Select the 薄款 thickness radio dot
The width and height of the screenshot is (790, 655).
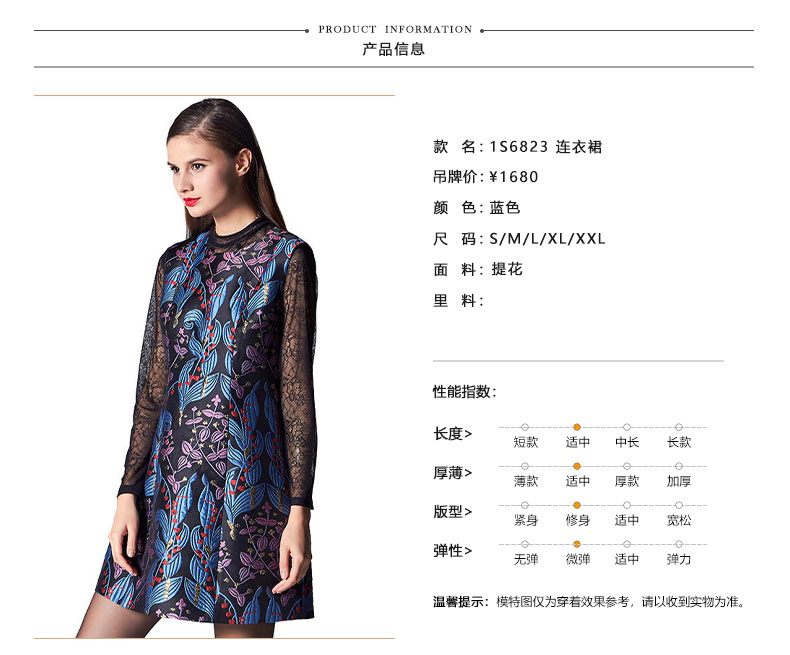[x=525, y=466]
